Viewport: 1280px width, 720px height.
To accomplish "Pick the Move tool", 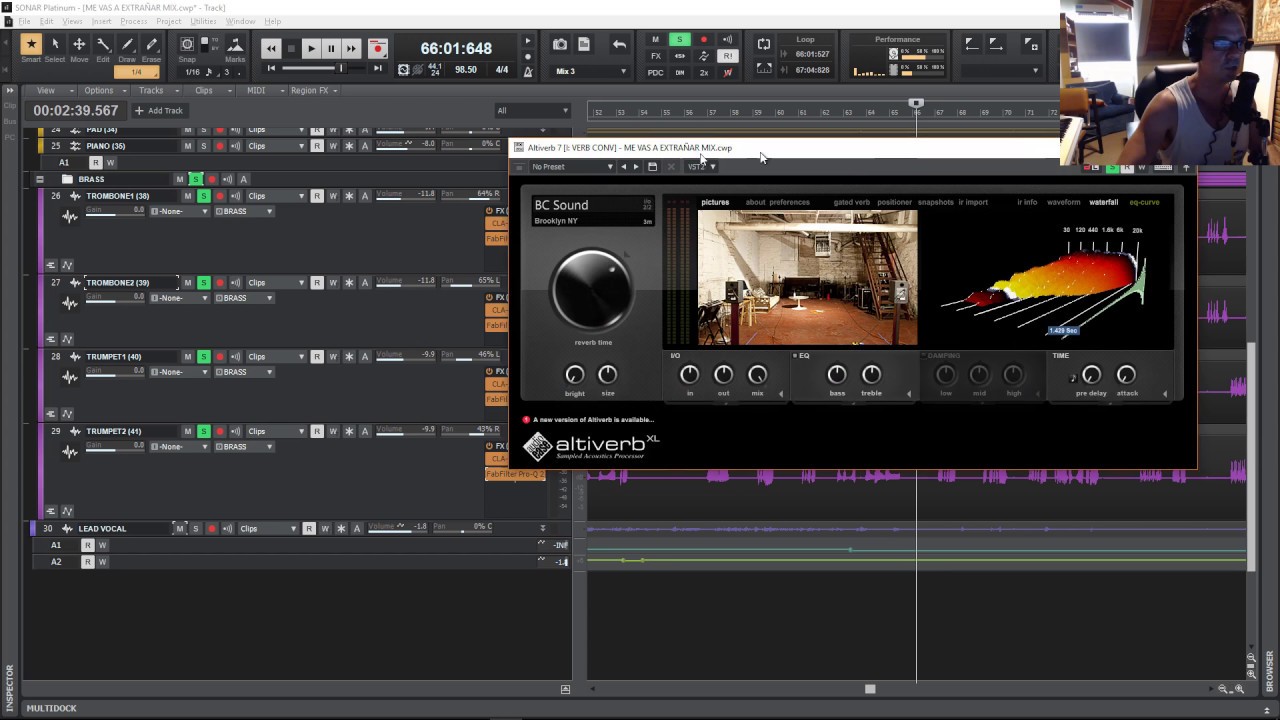I will click(x=79, y=44).
